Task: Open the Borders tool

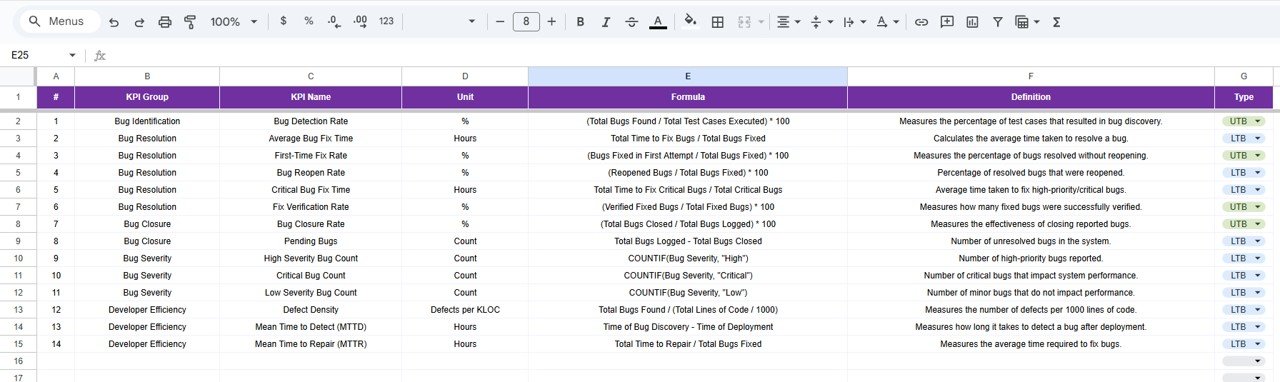Action: point(717,21)
